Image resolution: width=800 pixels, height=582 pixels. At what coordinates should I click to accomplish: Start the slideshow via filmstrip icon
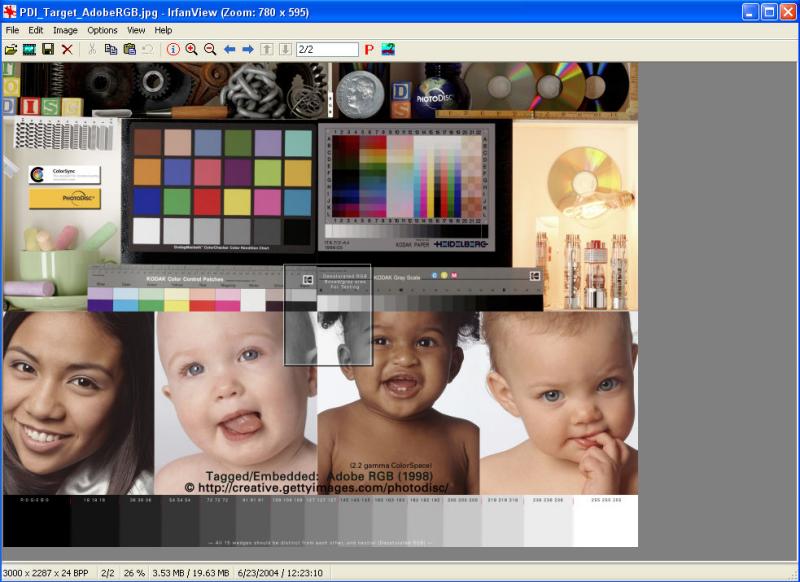[29, 49]
